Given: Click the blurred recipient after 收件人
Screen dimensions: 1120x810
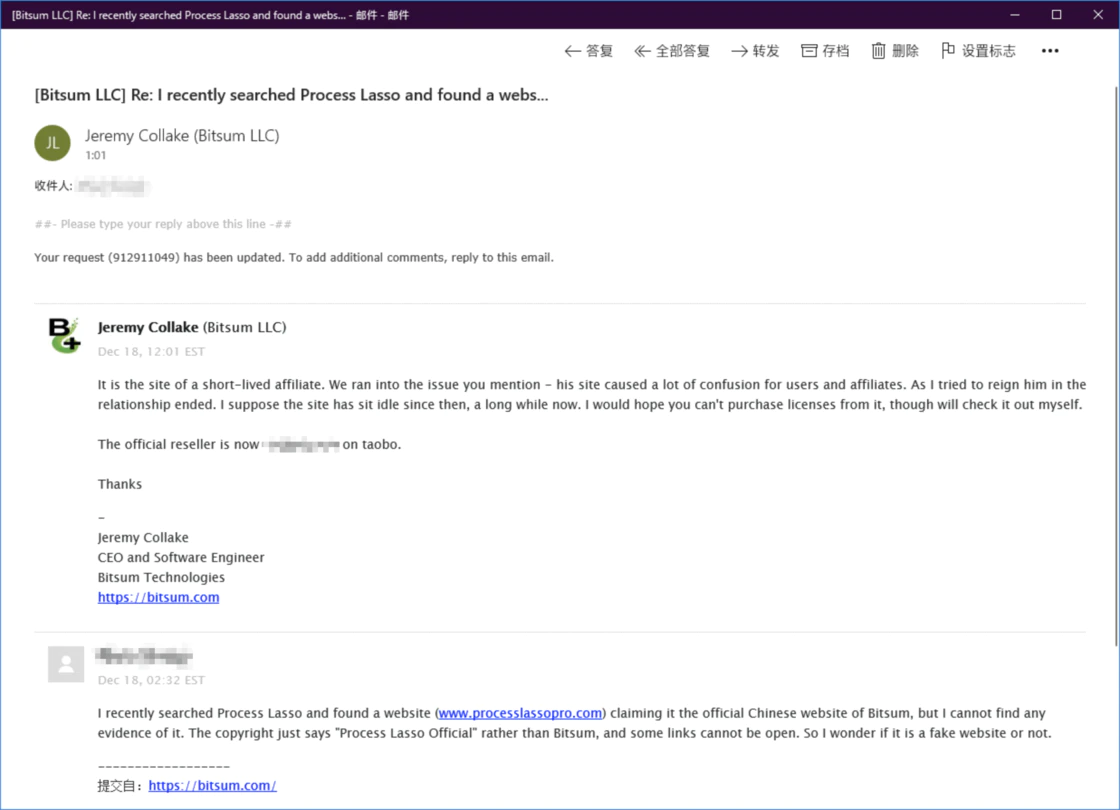Looking at the screenshot, I should click(x=113, y=186).
